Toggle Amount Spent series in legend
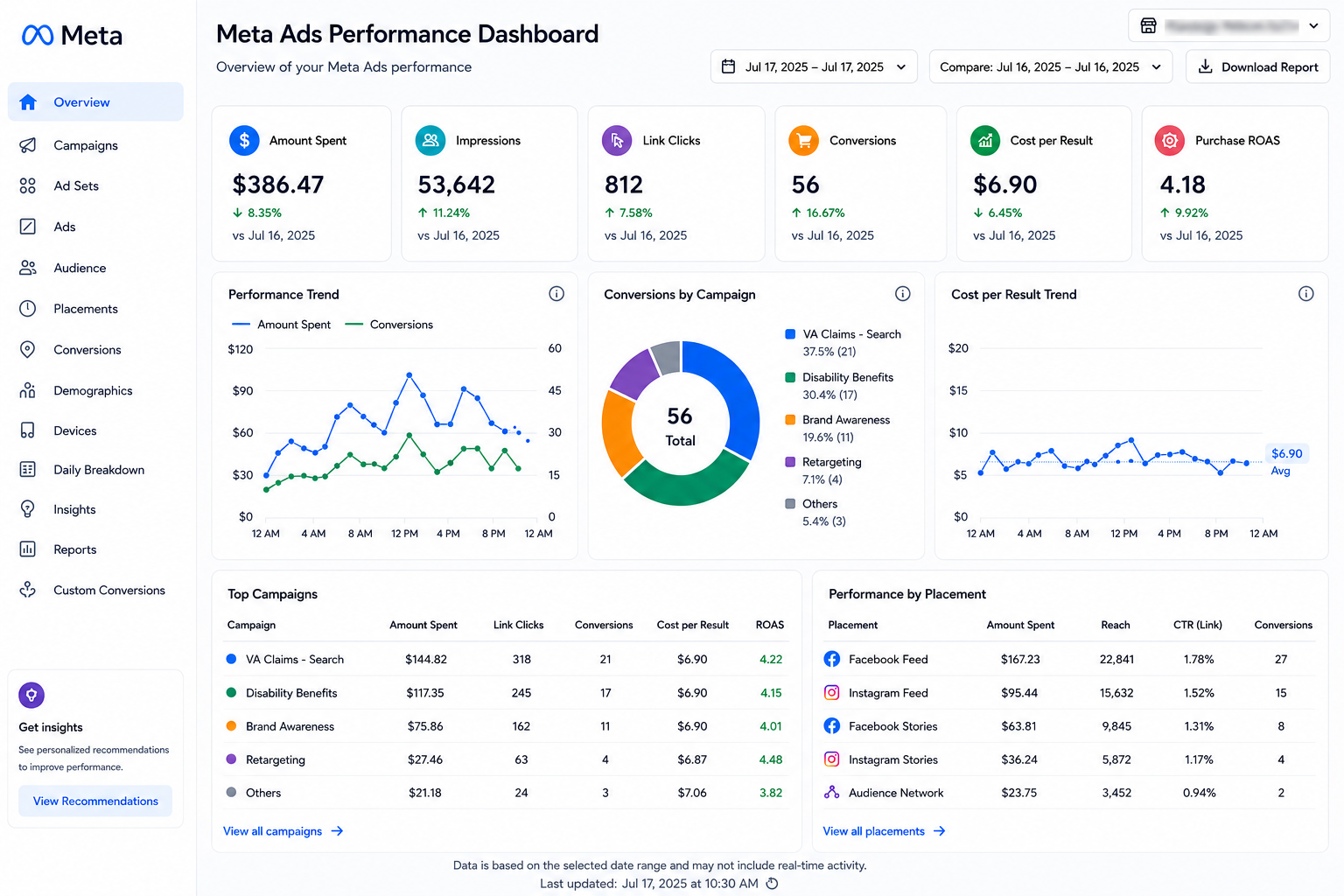 [x=281, y=325]
